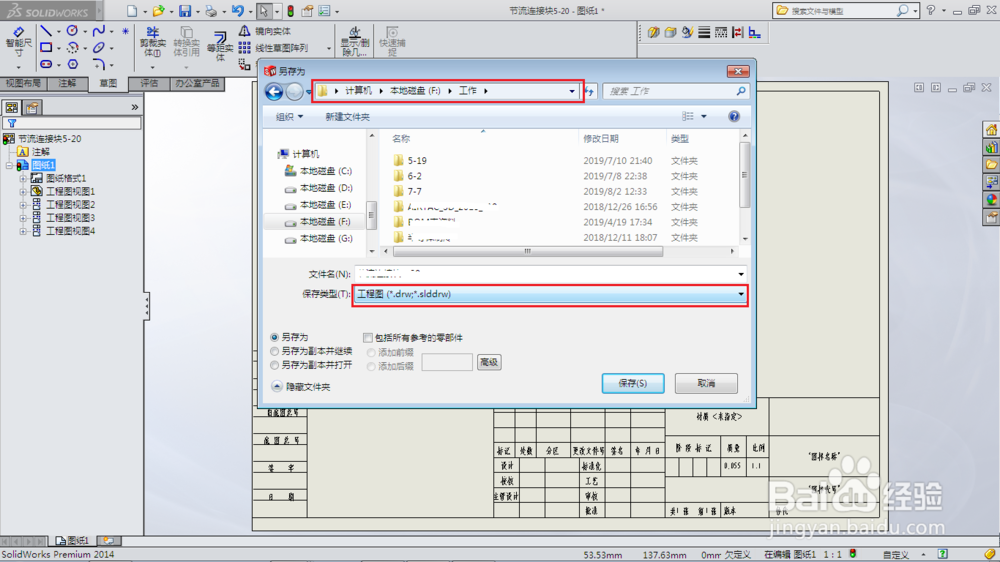Viewport: 1000px width, 562px height.
Task: Open the address bar path dropdown arrow
Action: 572,91
